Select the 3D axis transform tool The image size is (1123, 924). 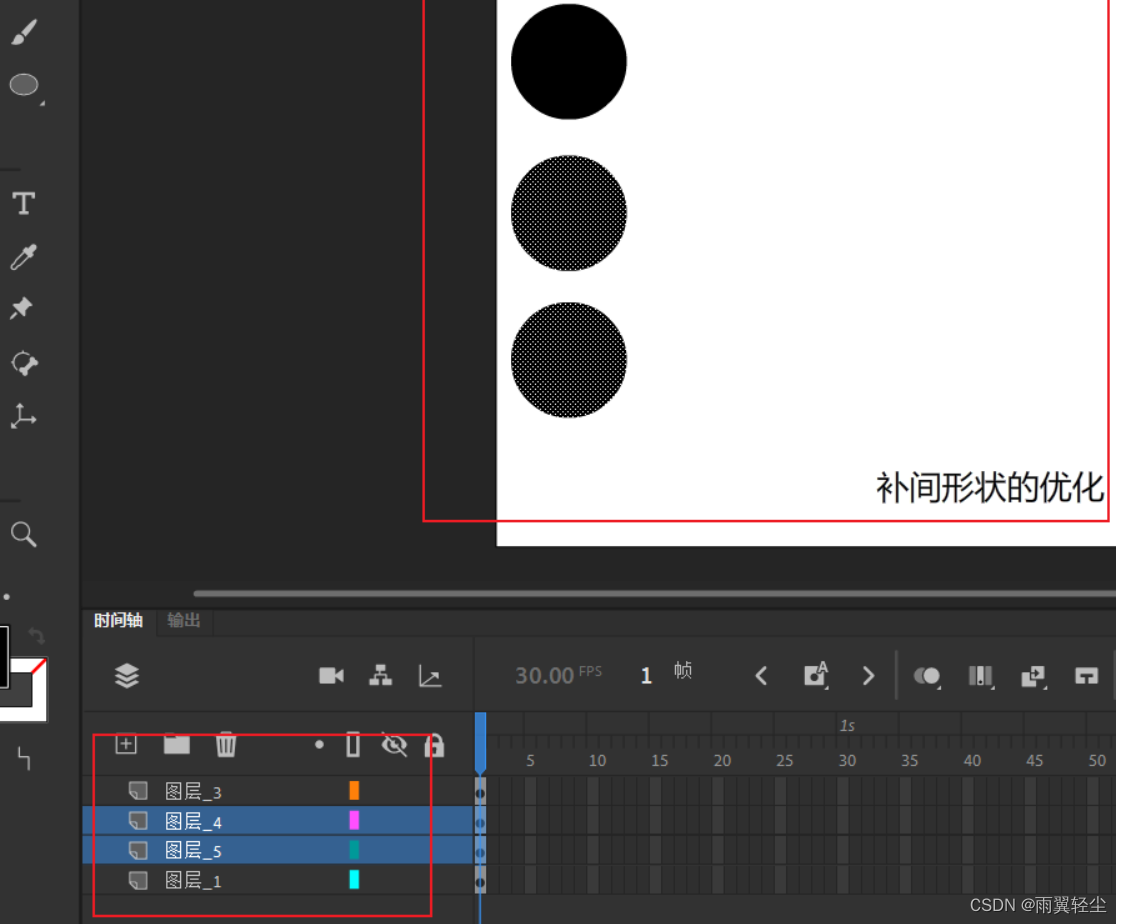click(23, 416)
